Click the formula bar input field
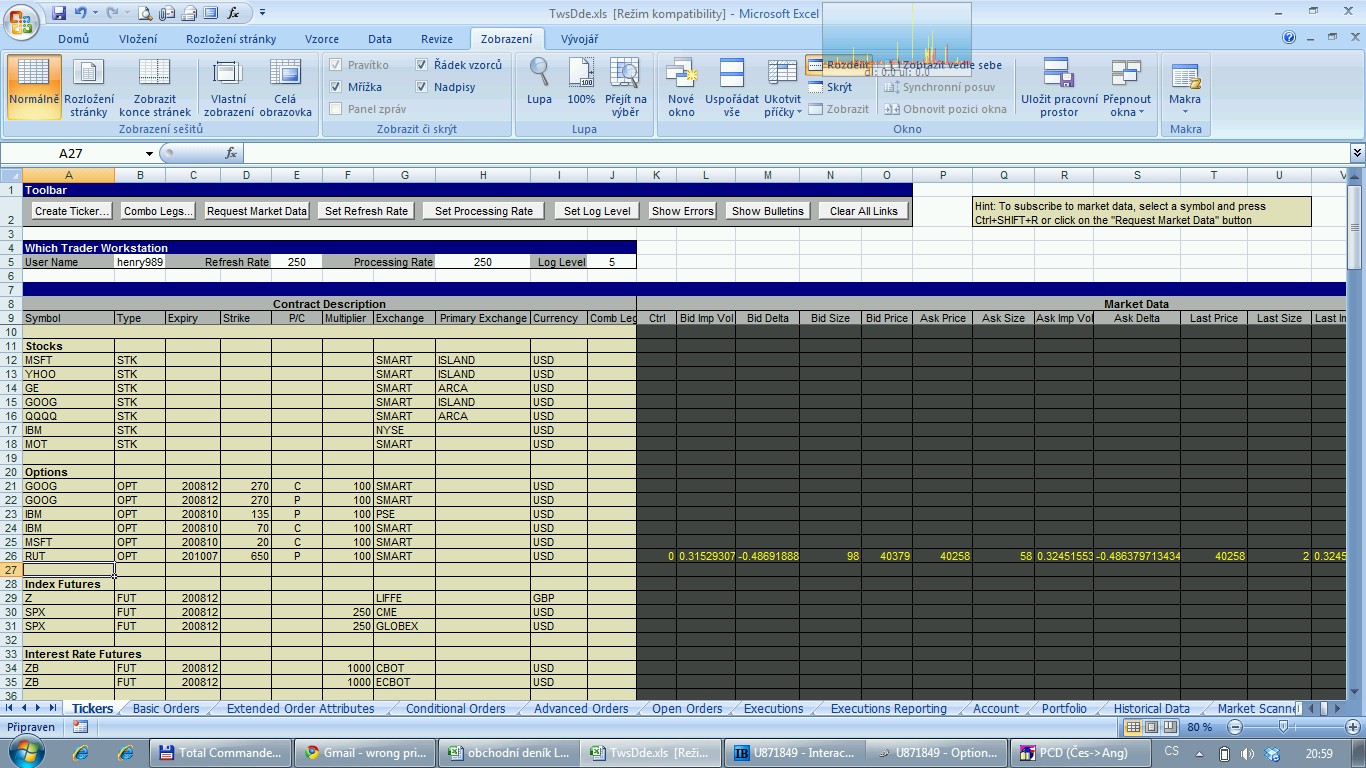The image size is (1366, 768). [790, 154]
